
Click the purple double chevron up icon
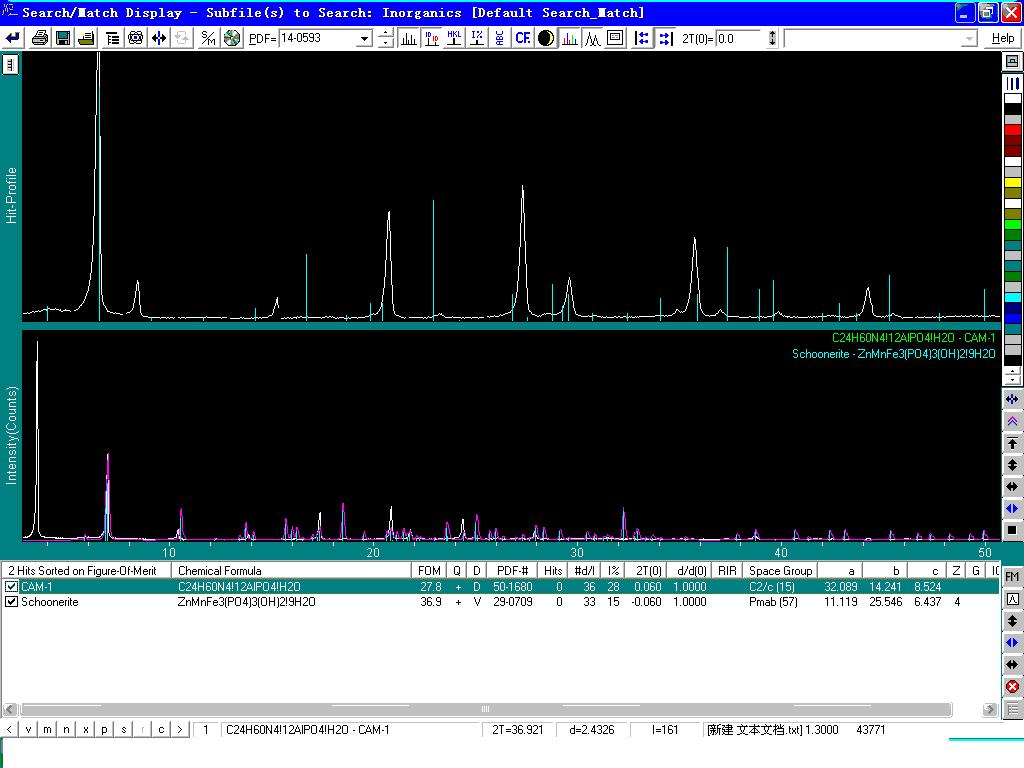(1012, 421)
